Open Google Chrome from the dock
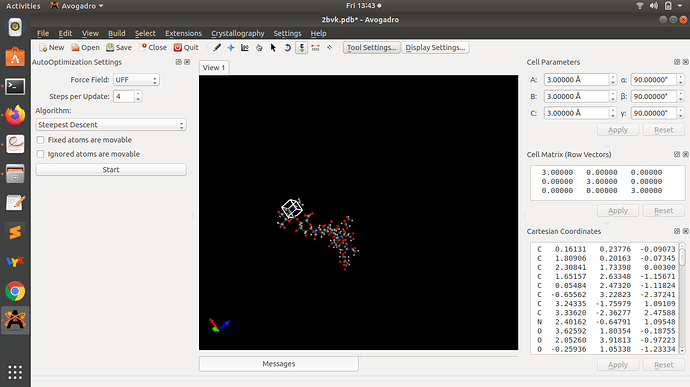690x387 pixels. [x=15, y=291]
